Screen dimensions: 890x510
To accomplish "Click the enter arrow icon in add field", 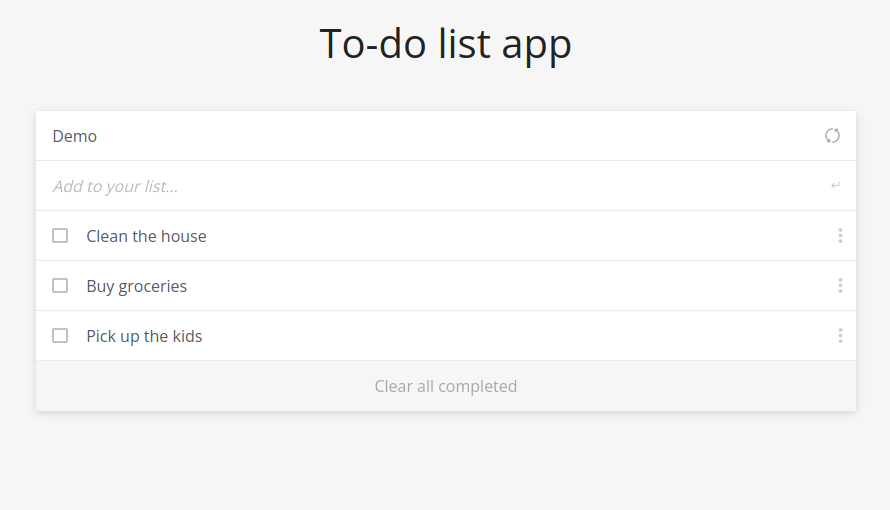I will coord(835,186).
